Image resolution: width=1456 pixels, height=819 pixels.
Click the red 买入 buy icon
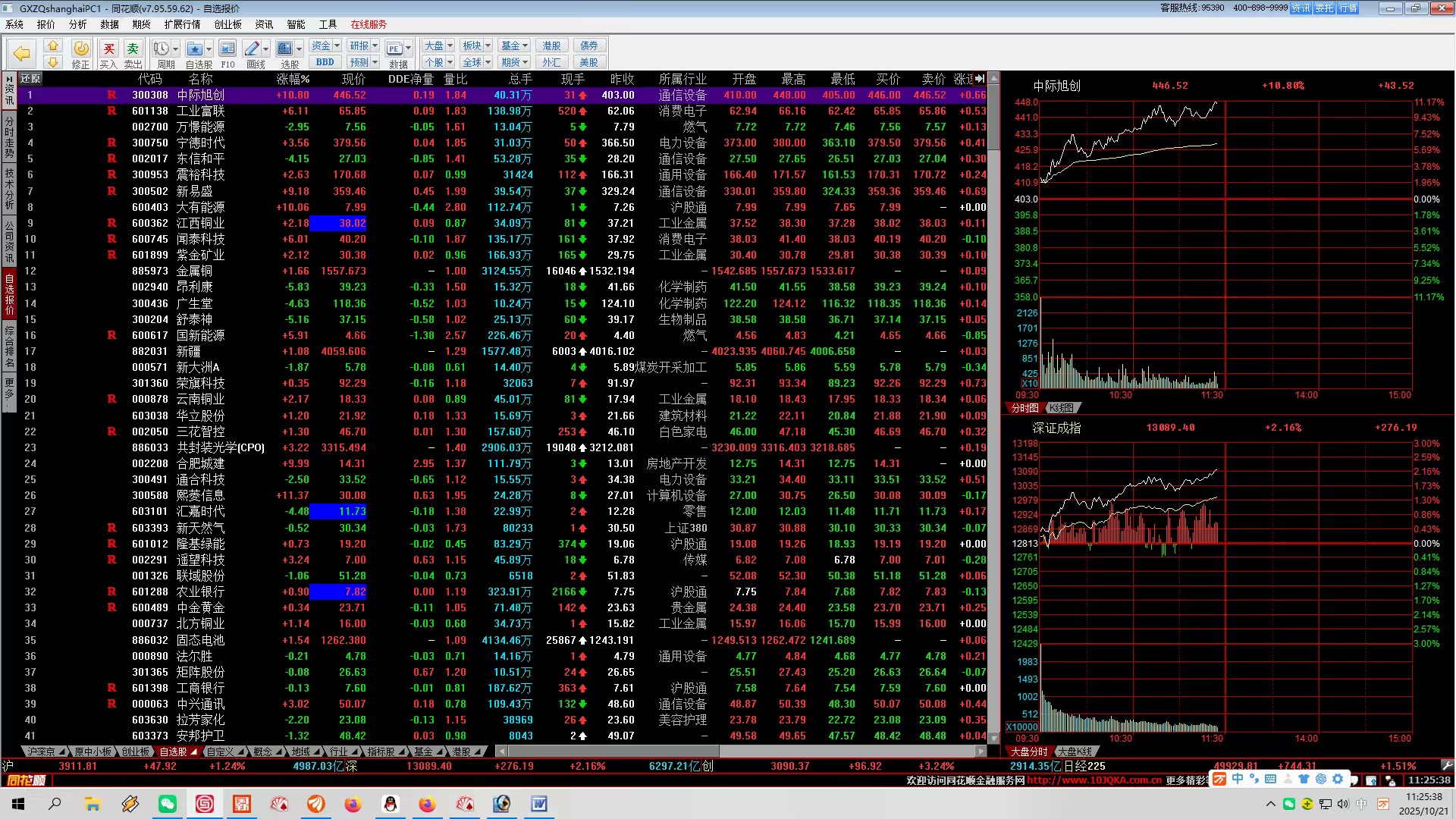tap(108, 49)
